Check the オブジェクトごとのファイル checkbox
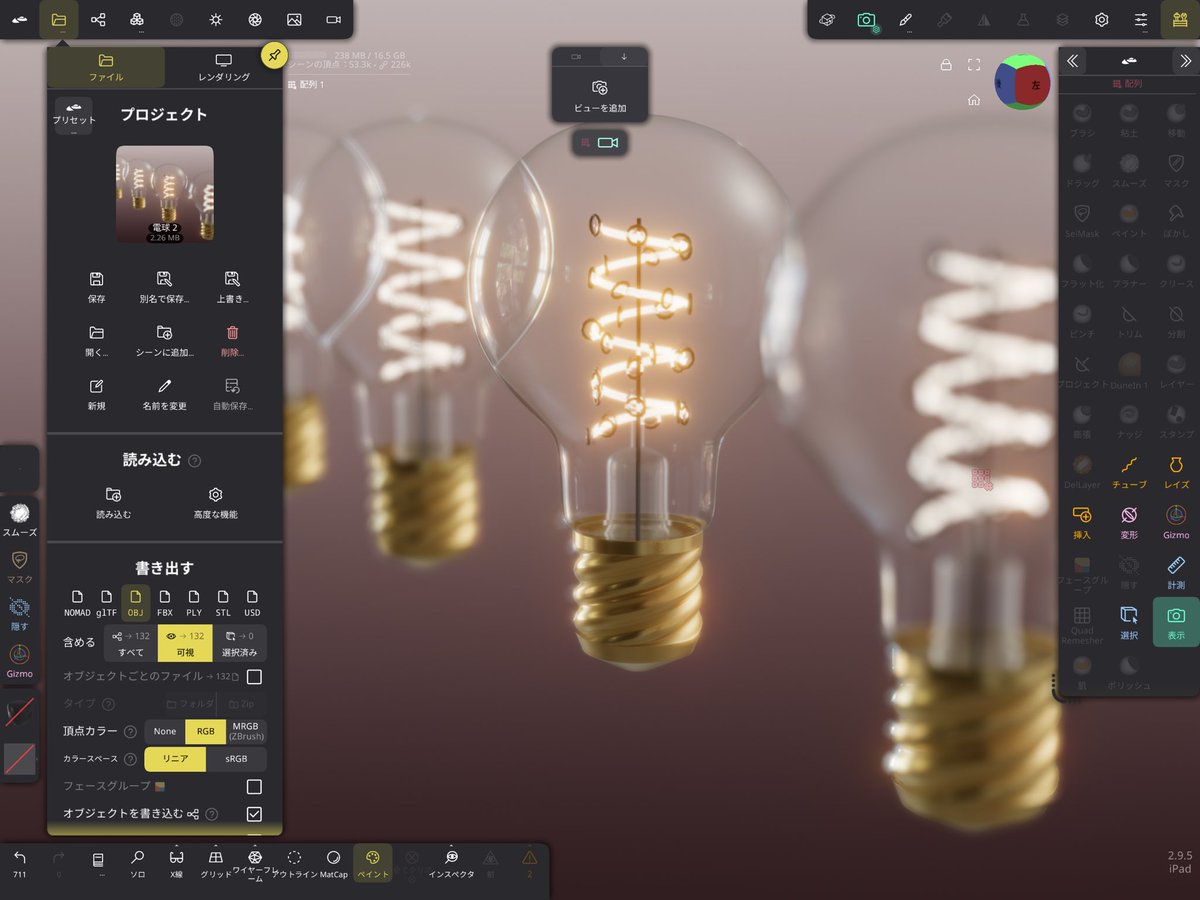The height and width of the screenshot is (900, 1200). 254,677
